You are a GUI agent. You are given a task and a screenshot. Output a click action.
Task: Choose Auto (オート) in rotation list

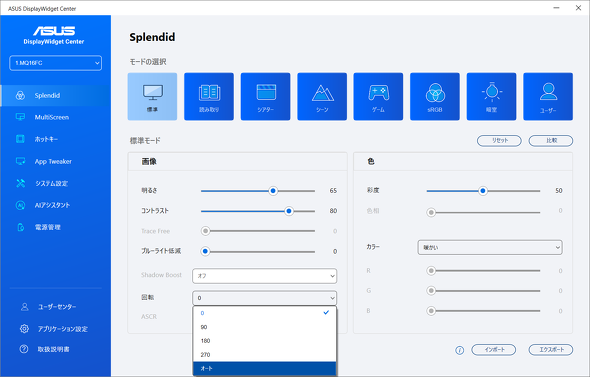pyautogui.click(x=265, y=368)
